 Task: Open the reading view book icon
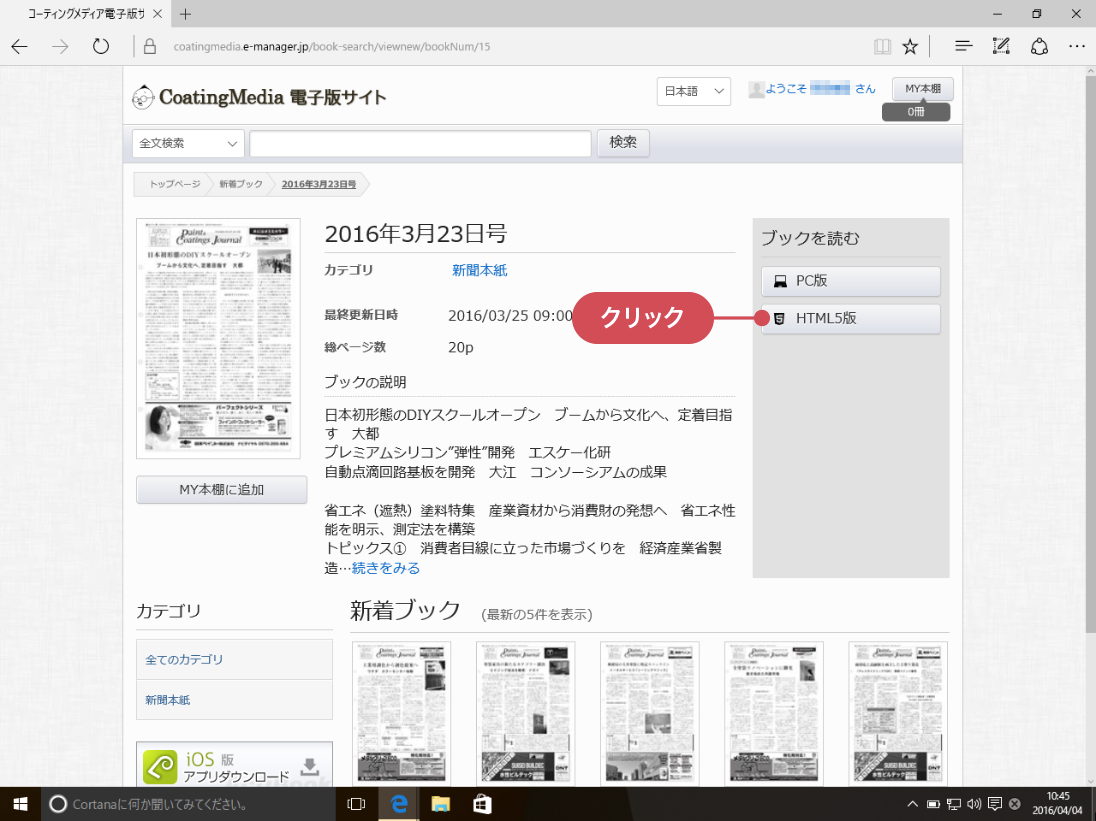(x=882, y=46)
